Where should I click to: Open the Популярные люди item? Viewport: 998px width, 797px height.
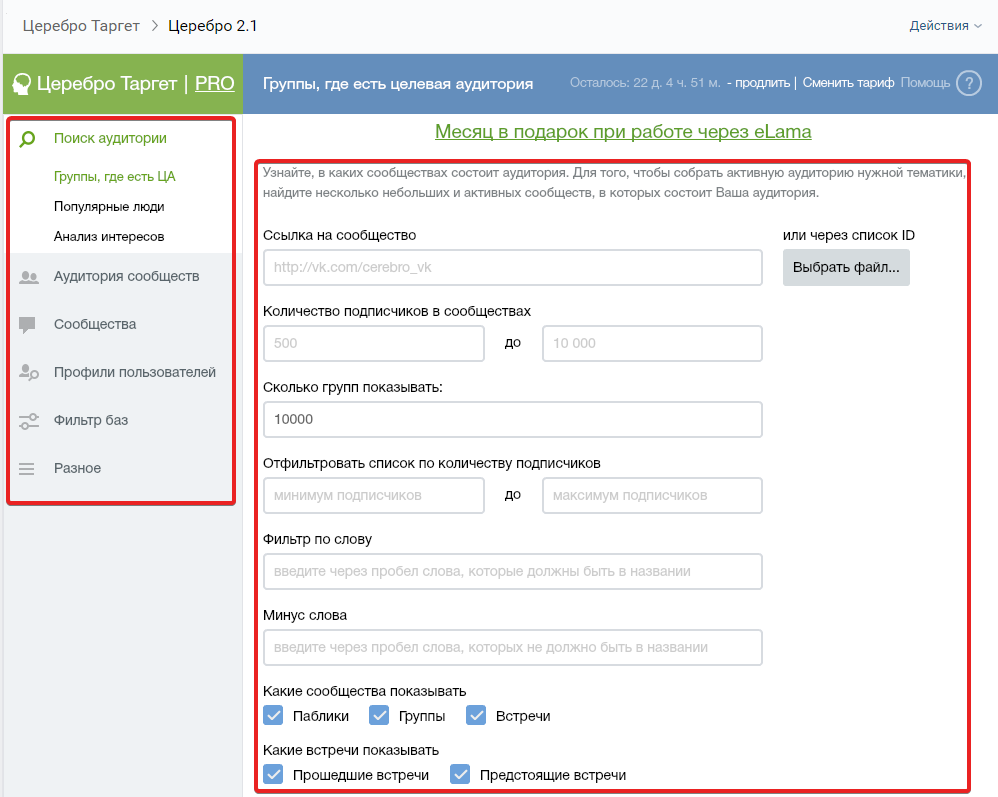(x=109, y=206)
